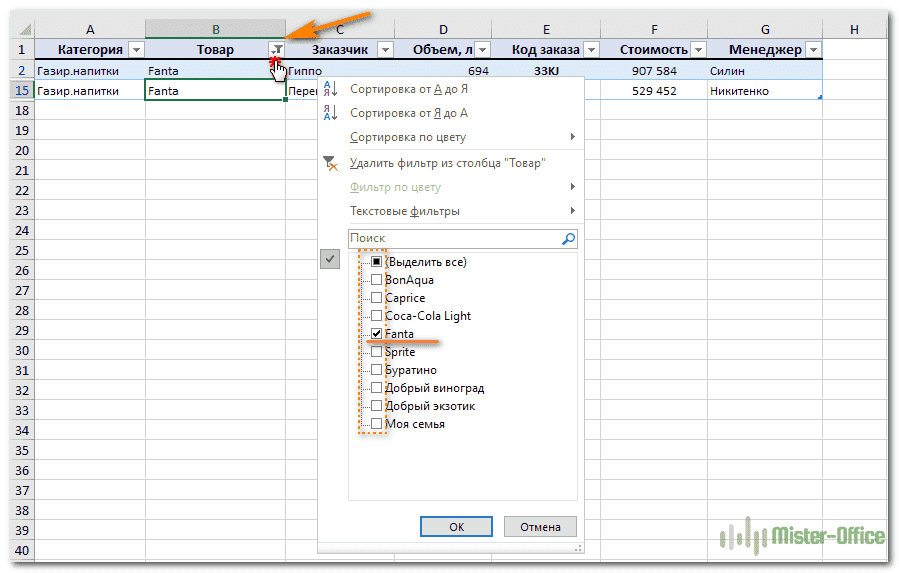Click the active filter button on Товар column

[x=277, y=50]
